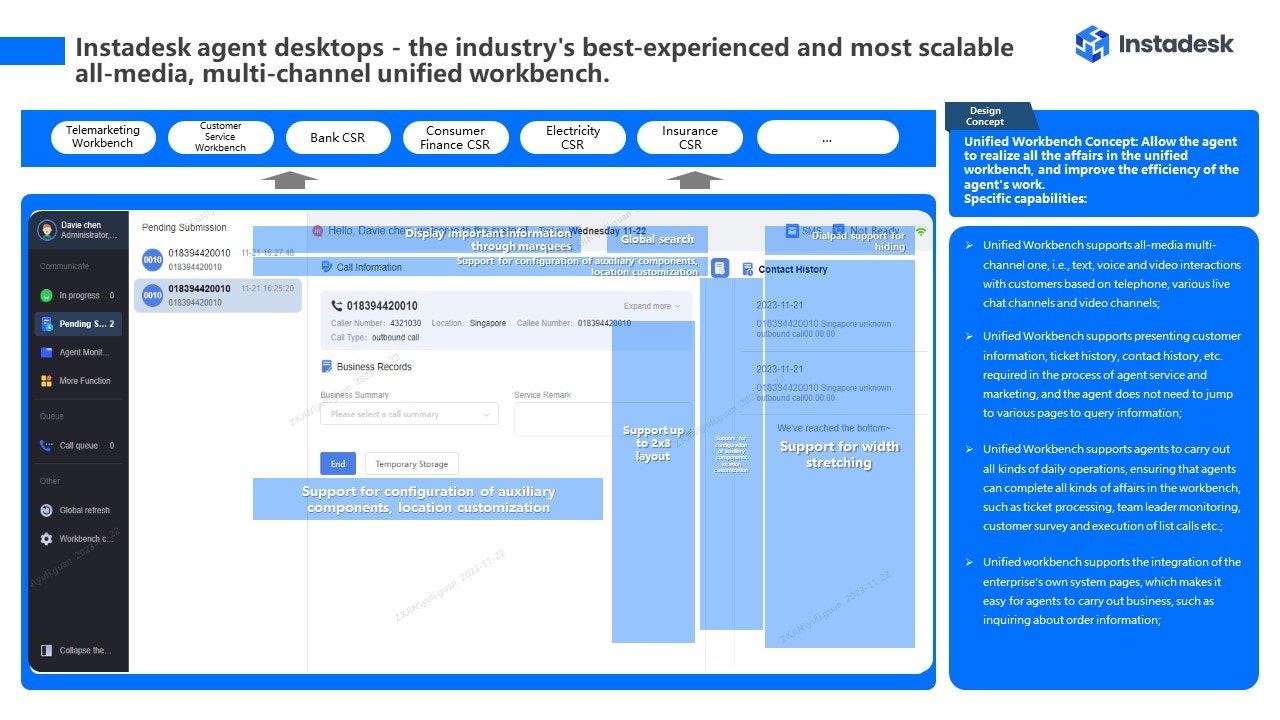
Task: Click the Global refresh menu label
Action: pyautogui.click(x=85, y=510)
